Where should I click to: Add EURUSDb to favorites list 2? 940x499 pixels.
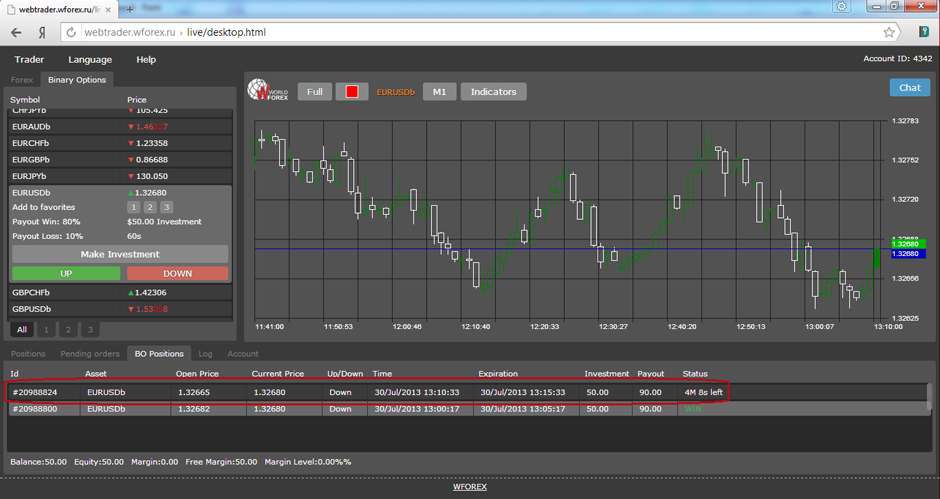click(150, 207)
